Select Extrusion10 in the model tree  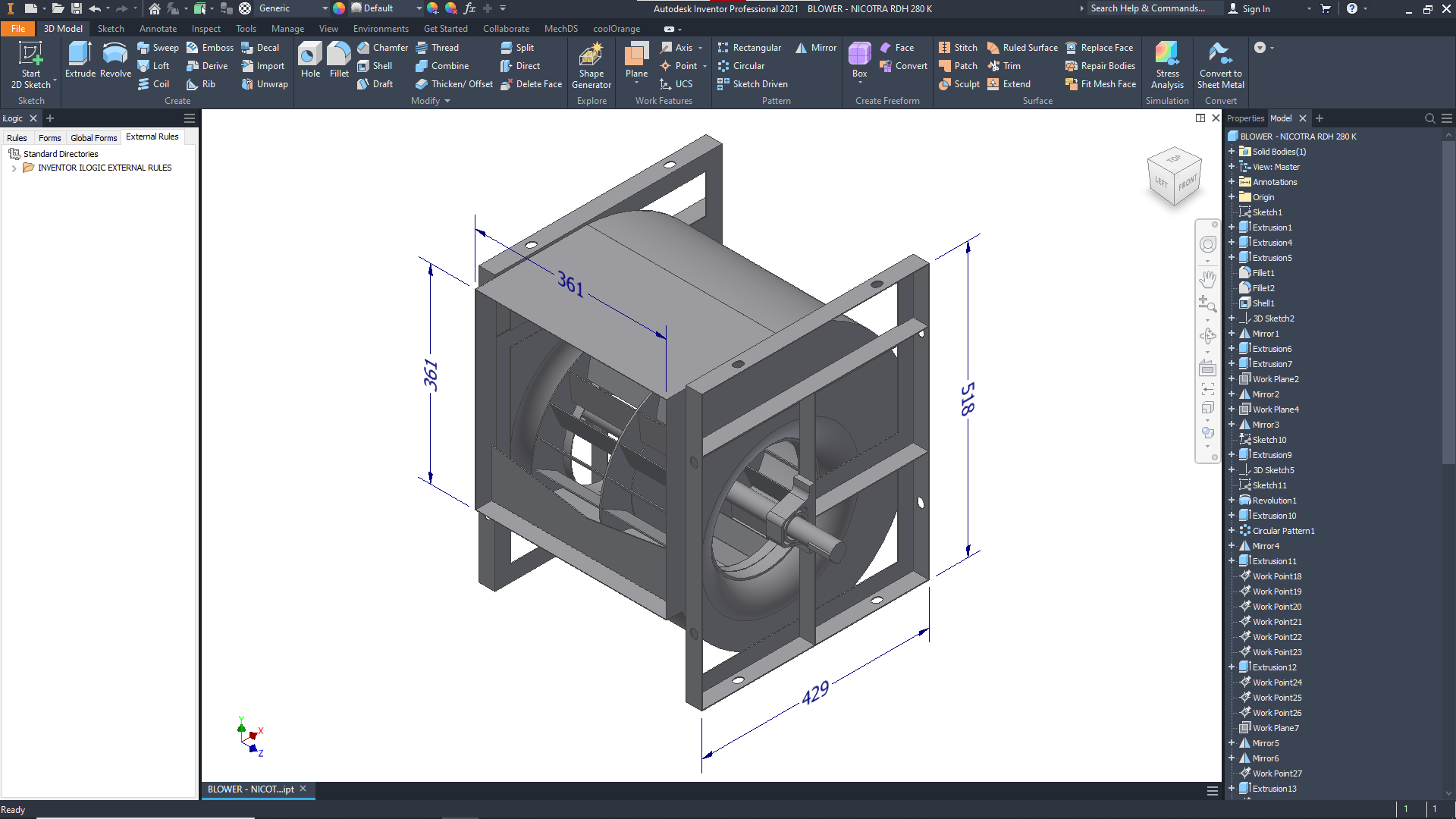pos(1274,516)
